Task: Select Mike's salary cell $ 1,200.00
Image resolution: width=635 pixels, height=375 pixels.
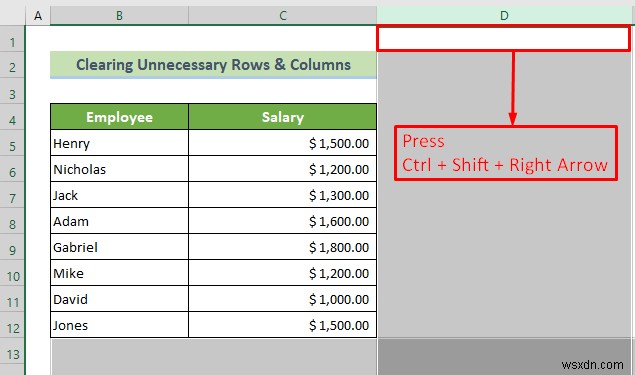Action: (283, 273)
